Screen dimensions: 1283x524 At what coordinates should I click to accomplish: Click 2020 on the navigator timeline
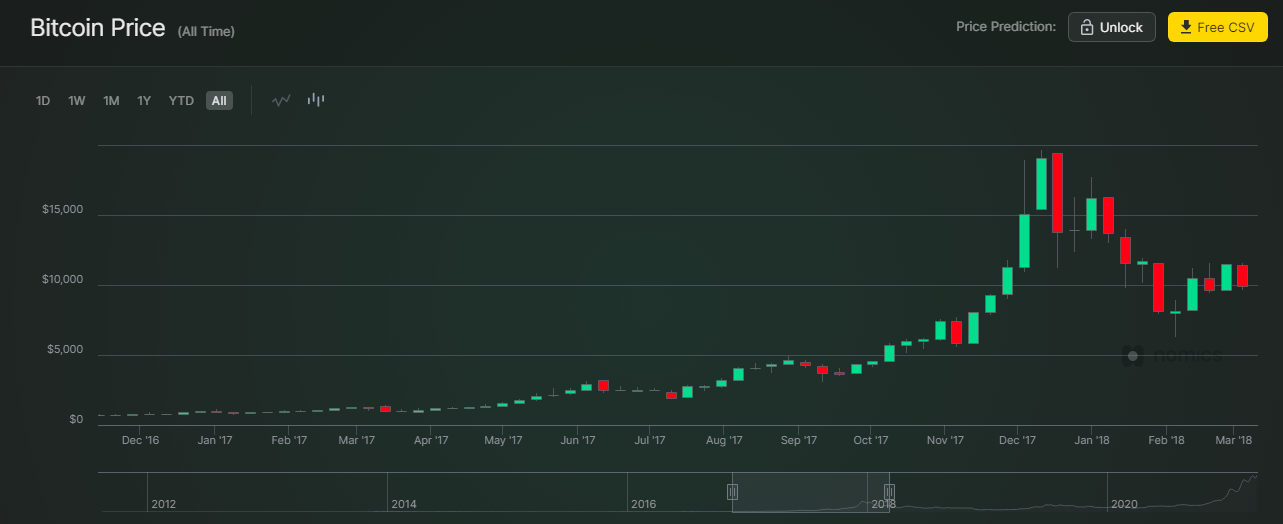point(1125,504)
